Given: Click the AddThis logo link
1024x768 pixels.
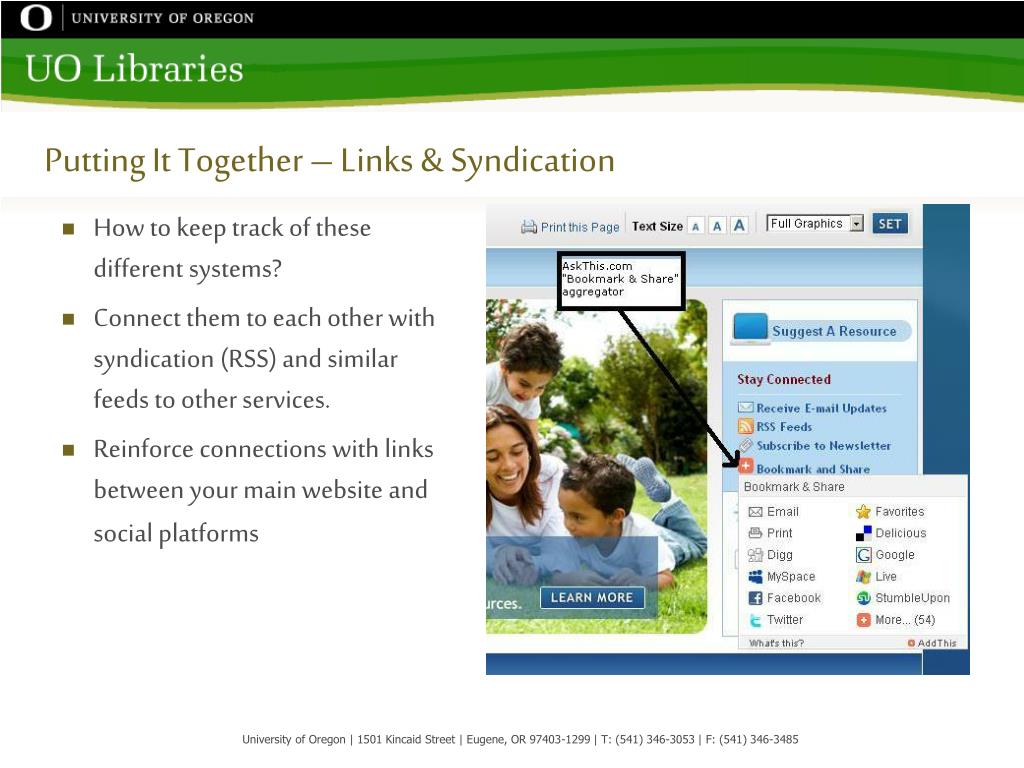Looking at the screenshot, I should pos(932,643).
